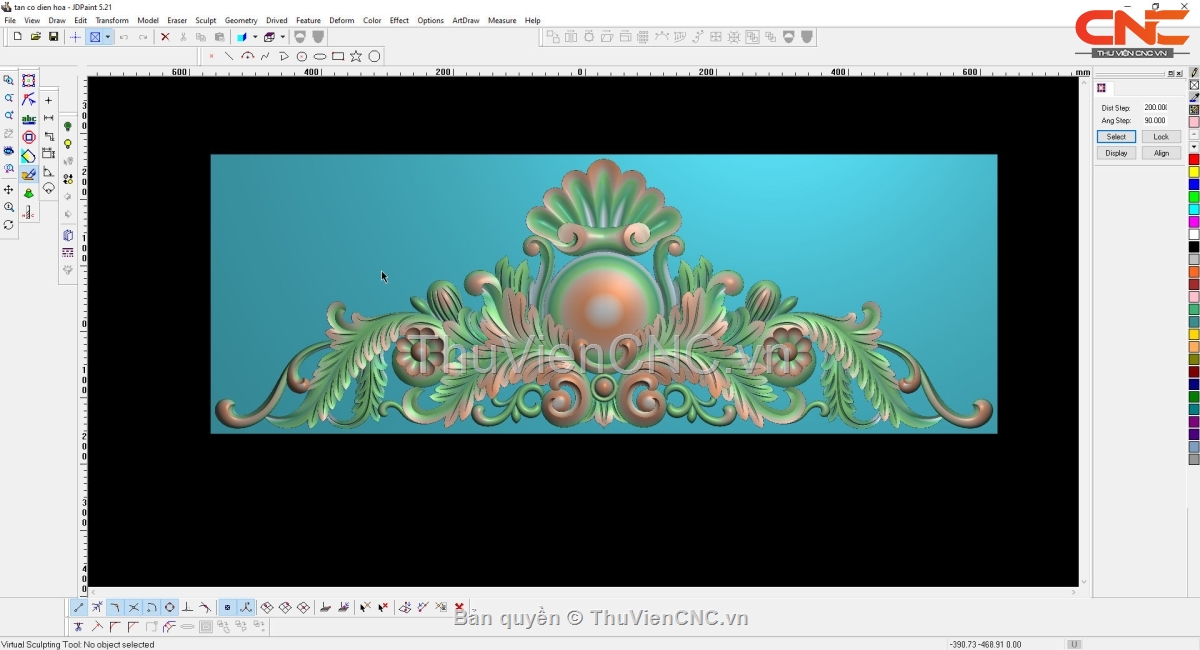The height and width of the screenshot is (650, 1200).
Task: Save the drawing with the floppy disk icon
Action: pyautogui.click(x=54, y=37)
